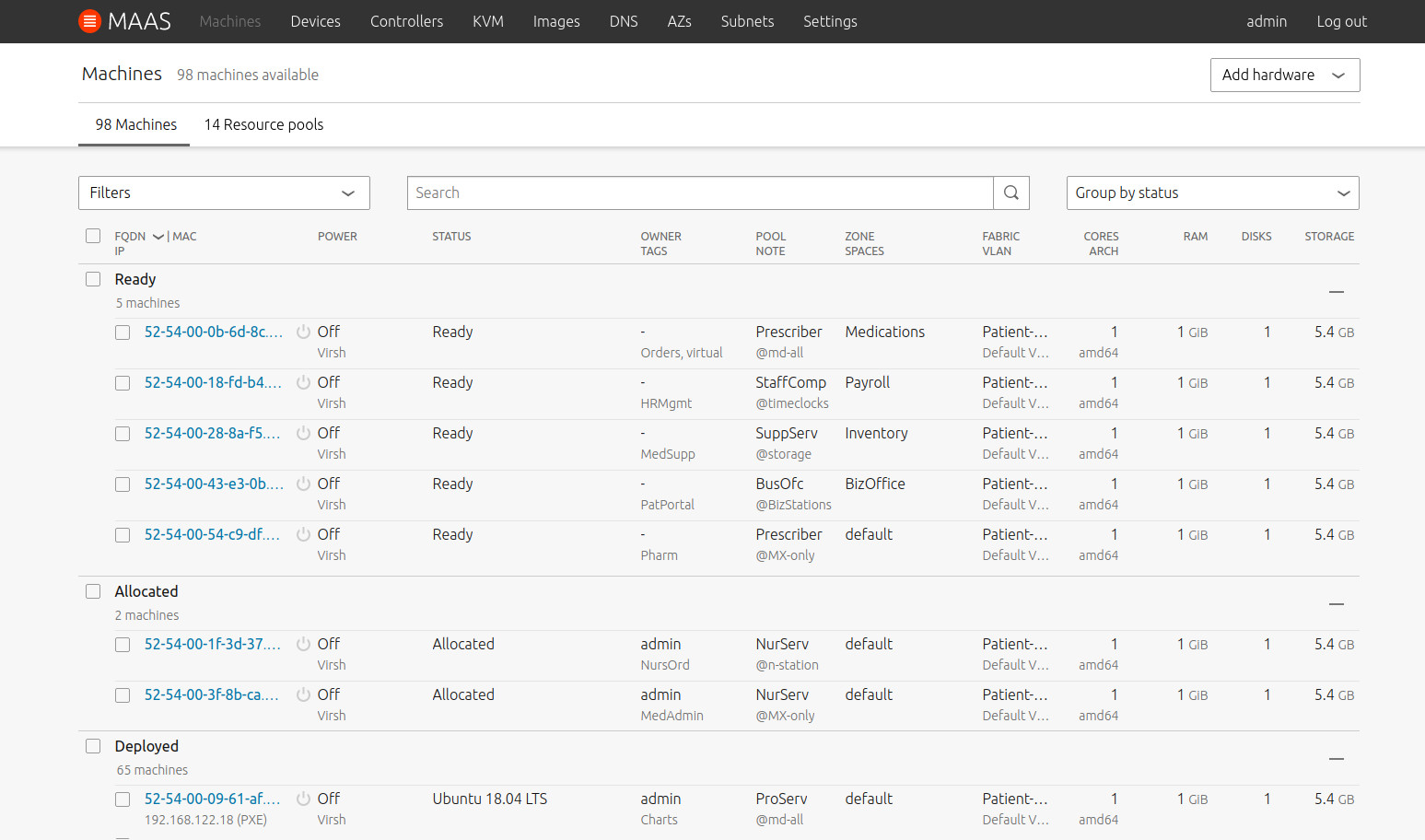1425x840 pixels.
Task: Open the Subnets menu item
Action: (x=747, y=21)
